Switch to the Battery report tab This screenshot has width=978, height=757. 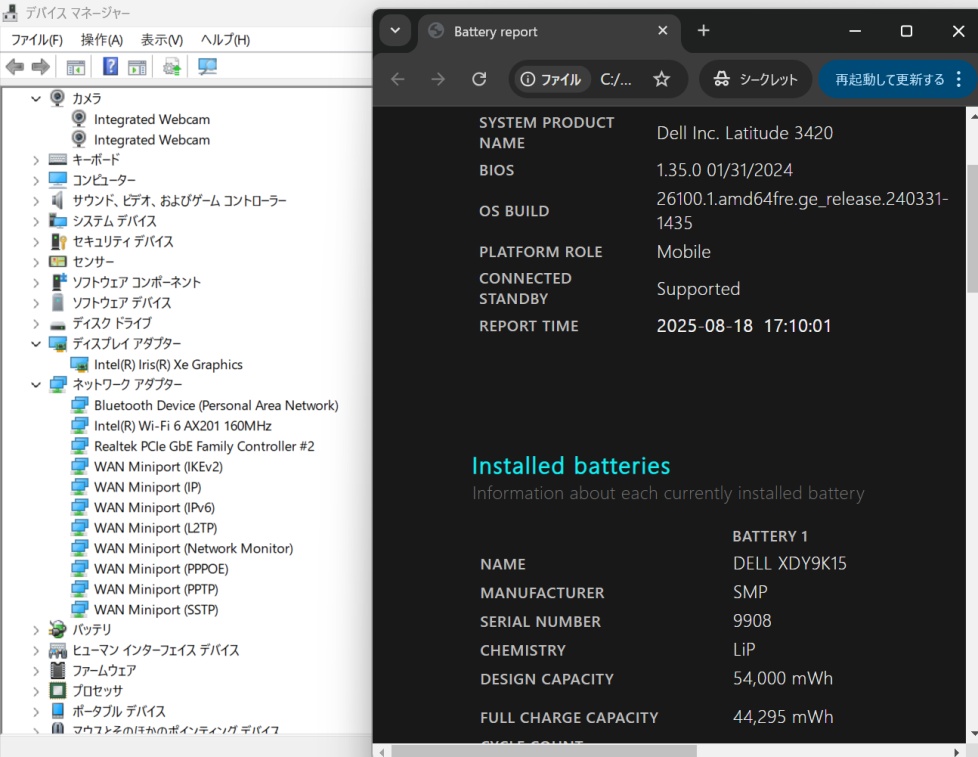coord(549,32)
